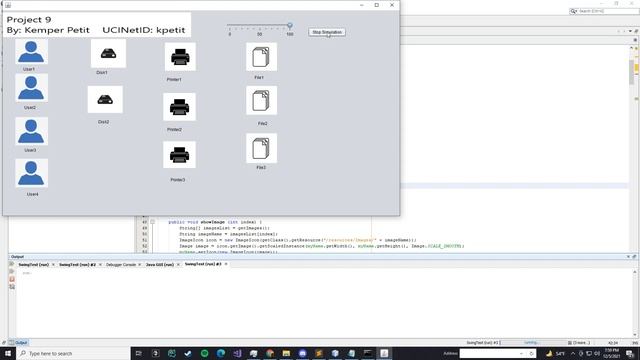Open Task View from the taskbar

(139, 353)
